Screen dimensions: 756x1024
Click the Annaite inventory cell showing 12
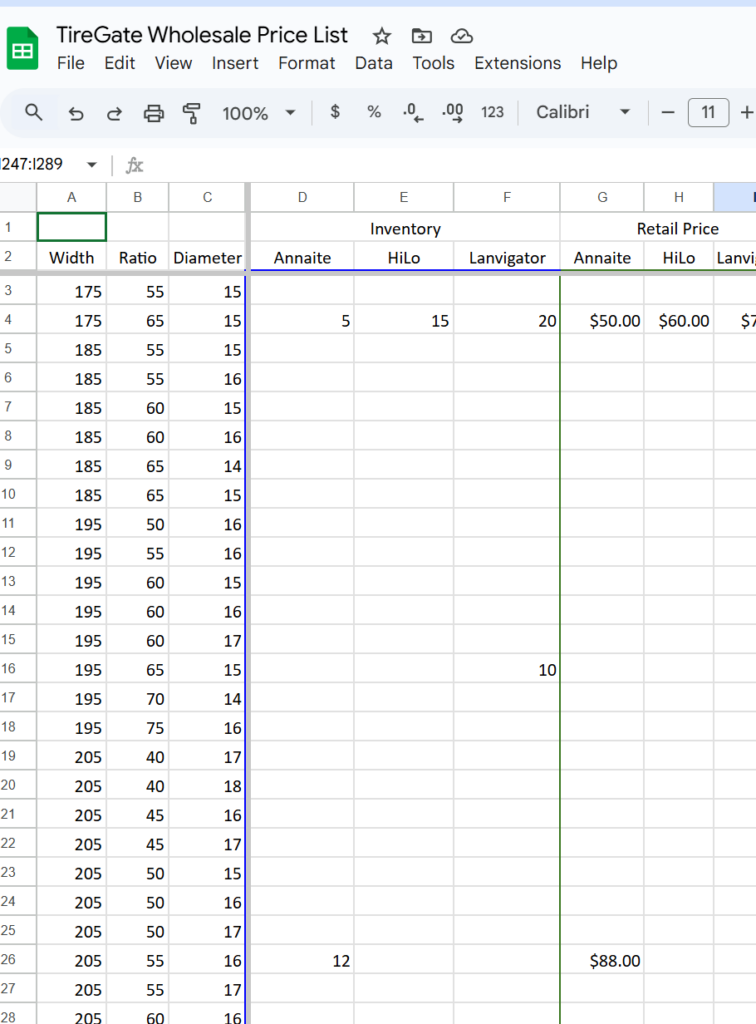[x=302, y=961]
